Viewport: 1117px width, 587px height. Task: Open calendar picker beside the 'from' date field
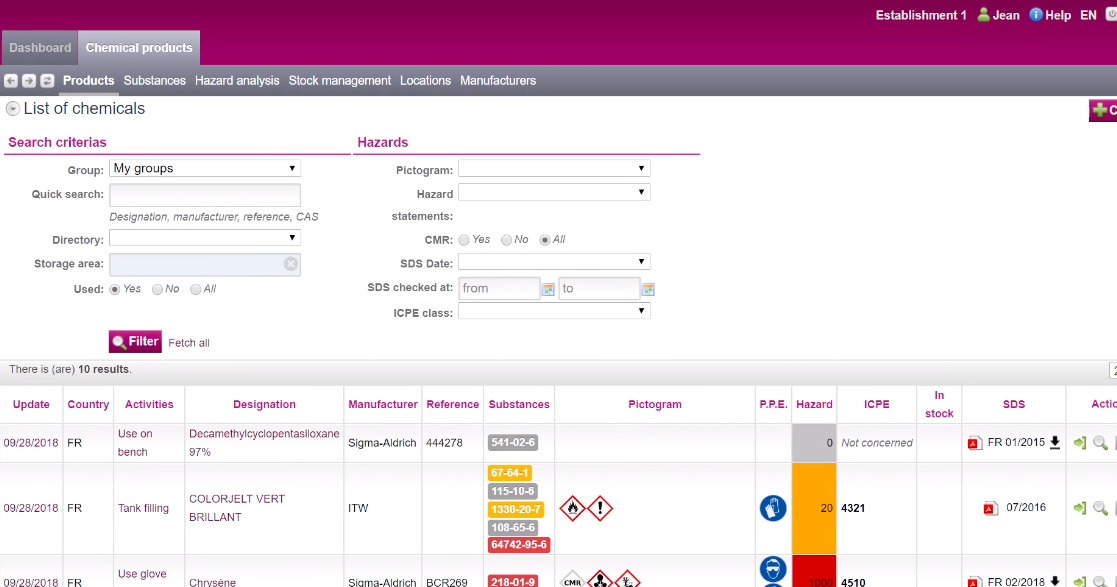tap(548, 289)
